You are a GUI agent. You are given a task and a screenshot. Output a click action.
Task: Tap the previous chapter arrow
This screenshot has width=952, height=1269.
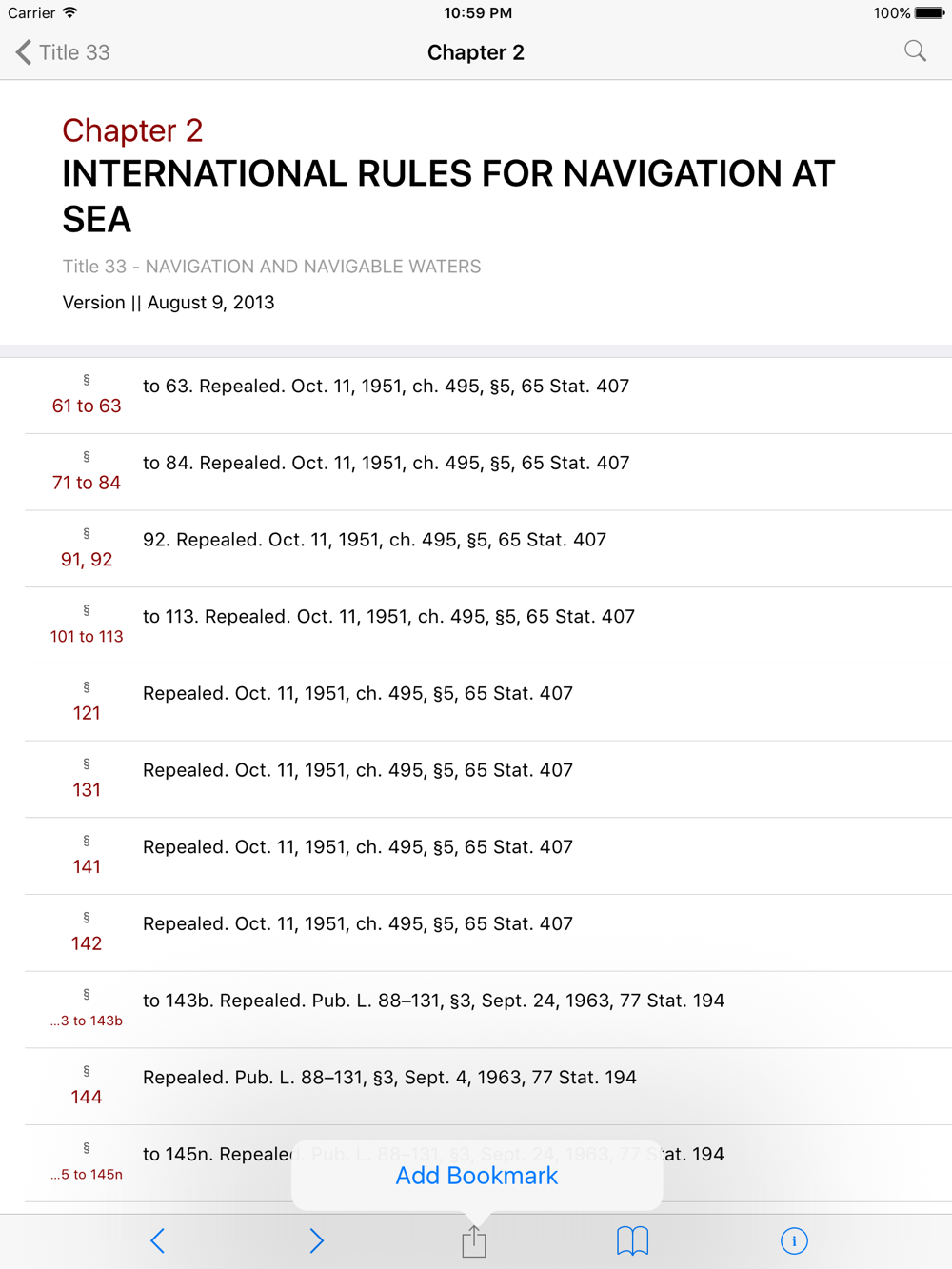tap(158, 1240)
